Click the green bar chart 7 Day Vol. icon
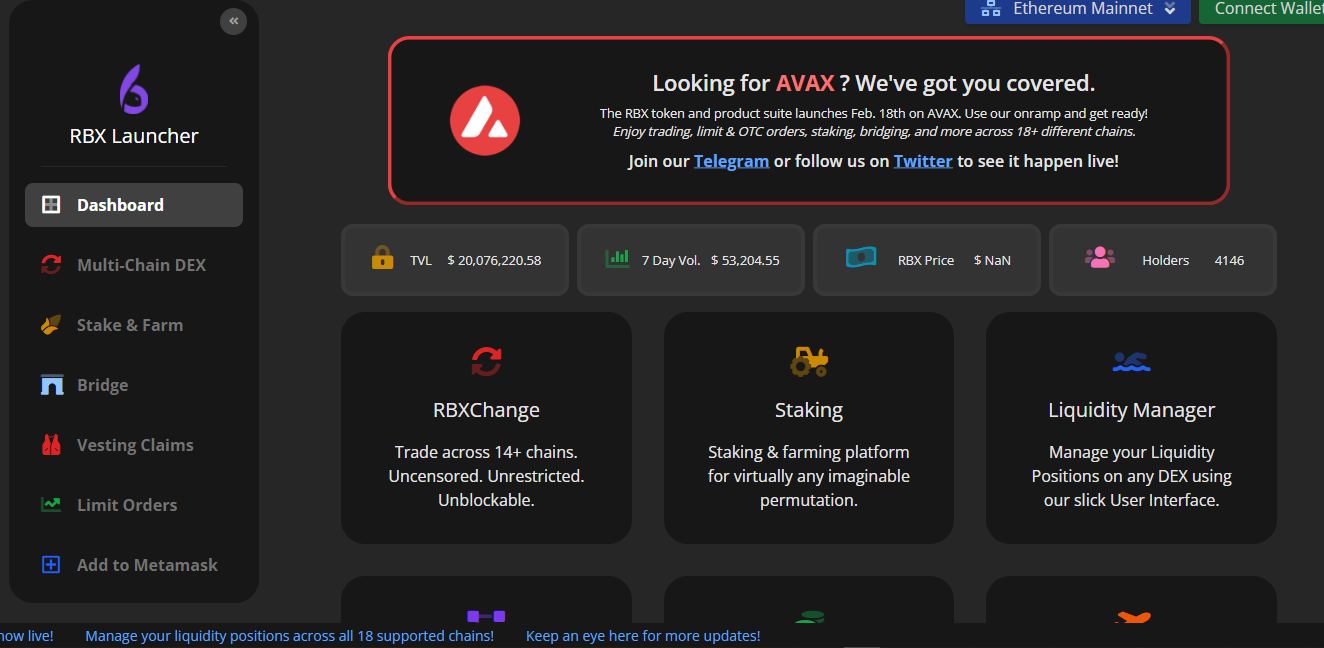This screenshot has width=1324, height=648. click(x=617, y=259)
